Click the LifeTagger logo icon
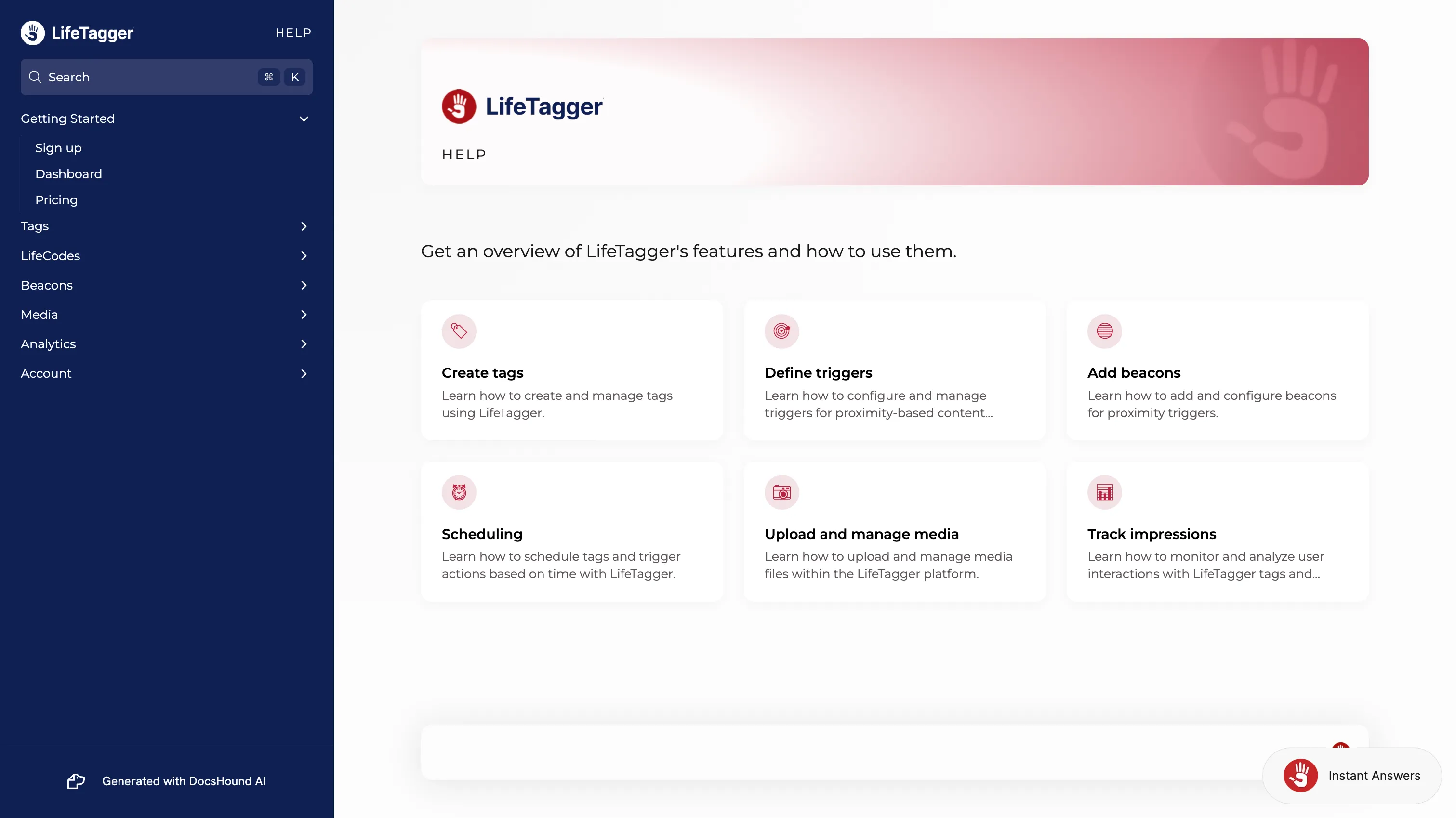The image size is (1456, 818). (33, 32)
